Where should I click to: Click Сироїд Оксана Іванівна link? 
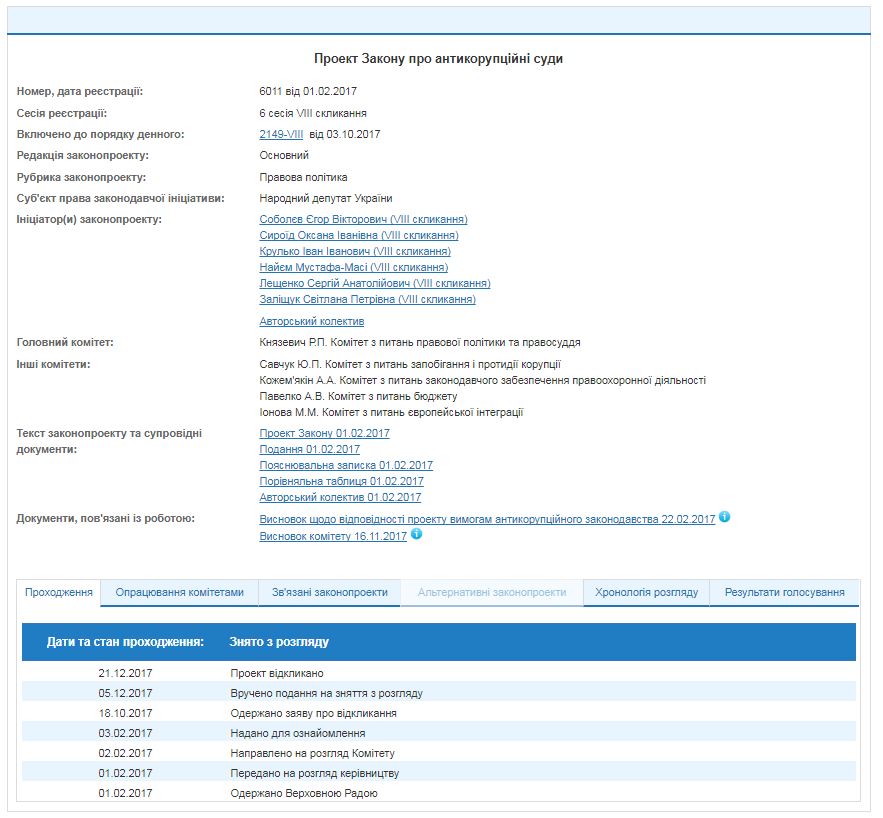point(352,235)
